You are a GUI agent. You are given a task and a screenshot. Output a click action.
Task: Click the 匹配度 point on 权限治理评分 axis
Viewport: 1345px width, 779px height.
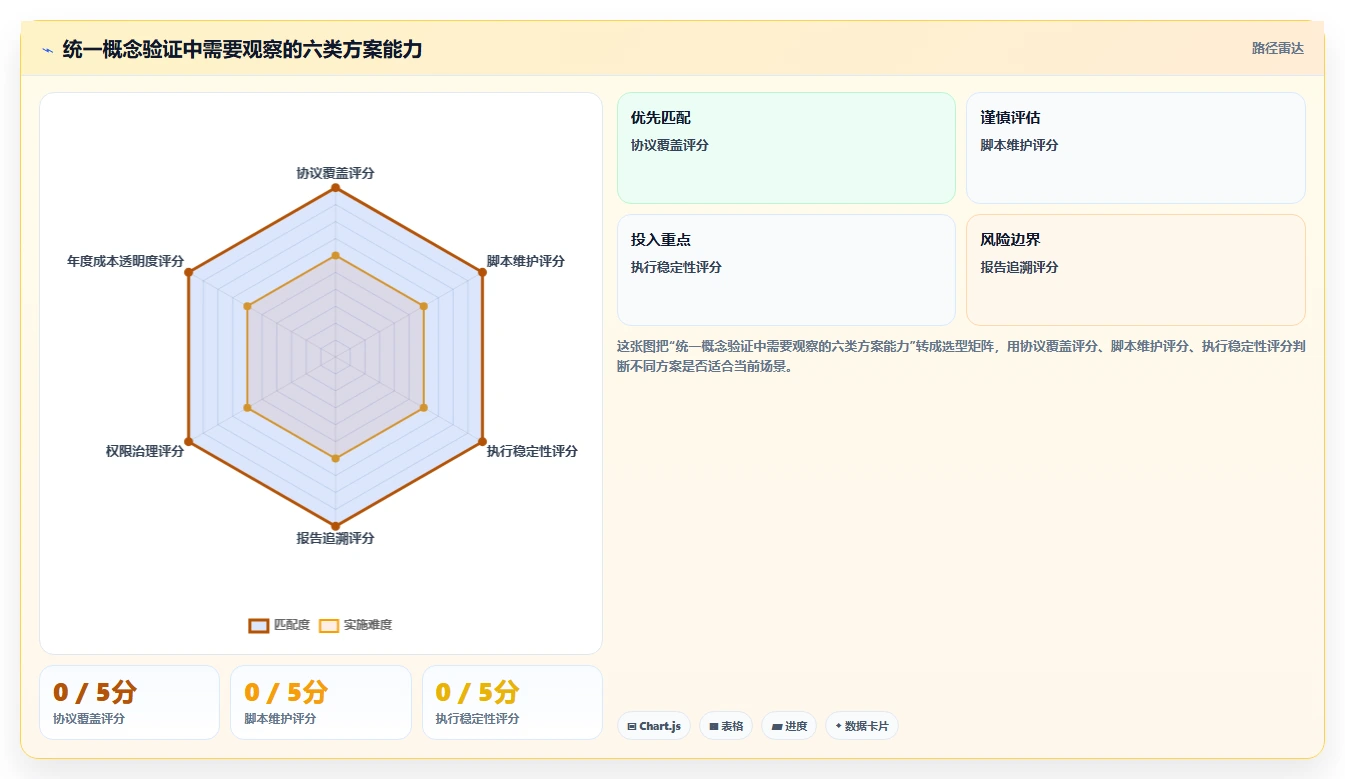coord(188,441)
